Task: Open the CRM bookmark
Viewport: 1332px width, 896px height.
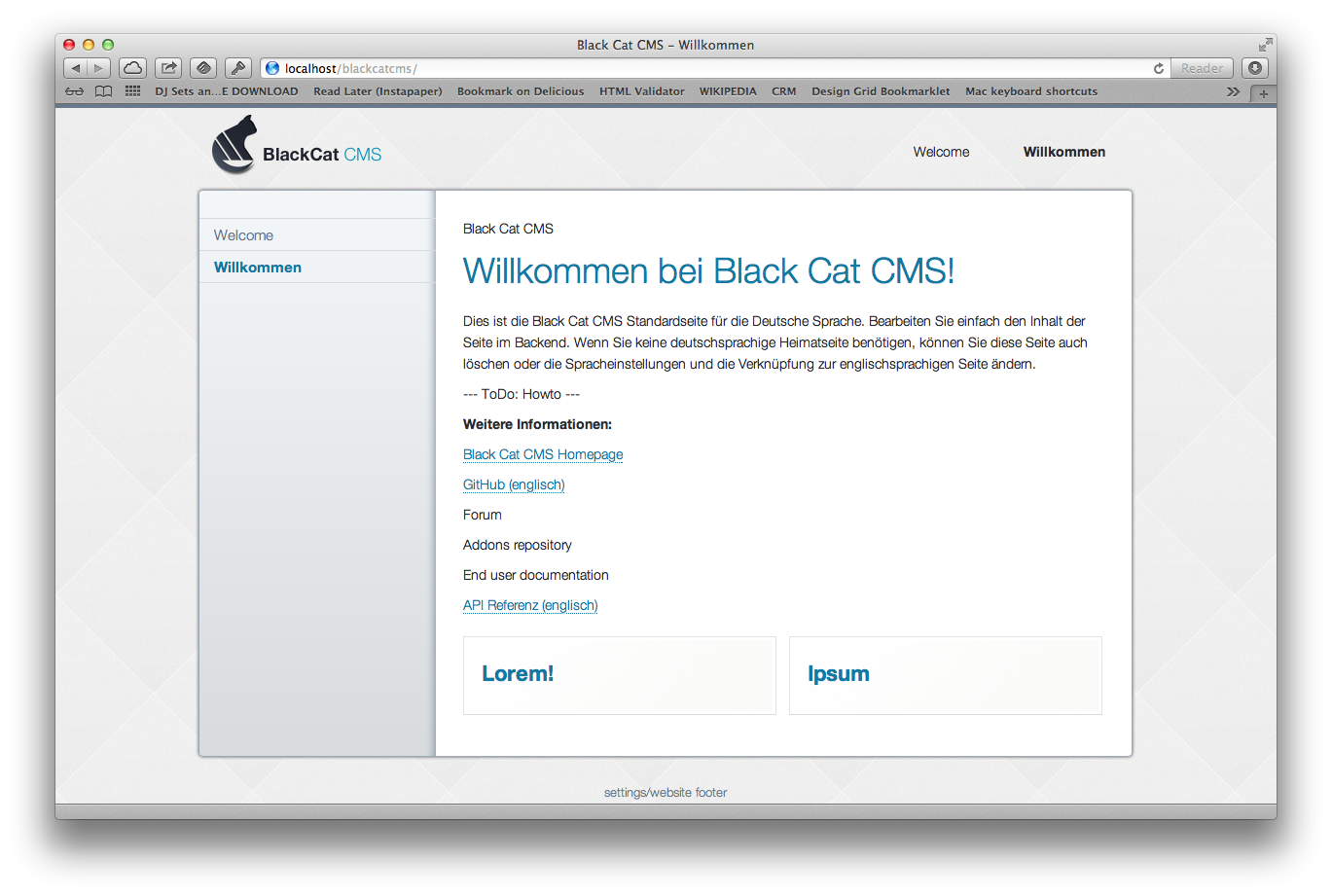Action: click(x=784, y=91)
